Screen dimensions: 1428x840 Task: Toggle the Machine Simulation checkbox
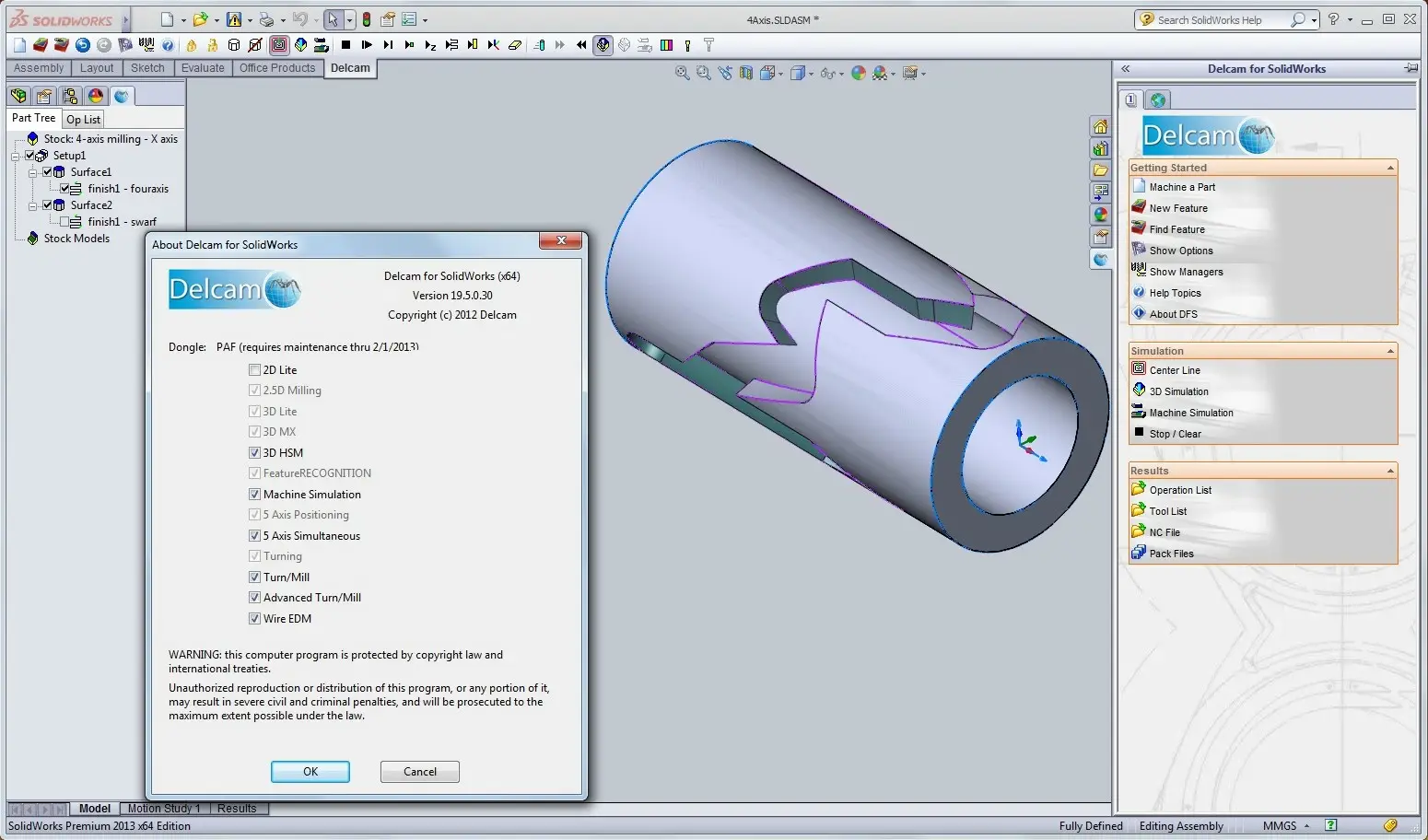(x=254, y=495)
